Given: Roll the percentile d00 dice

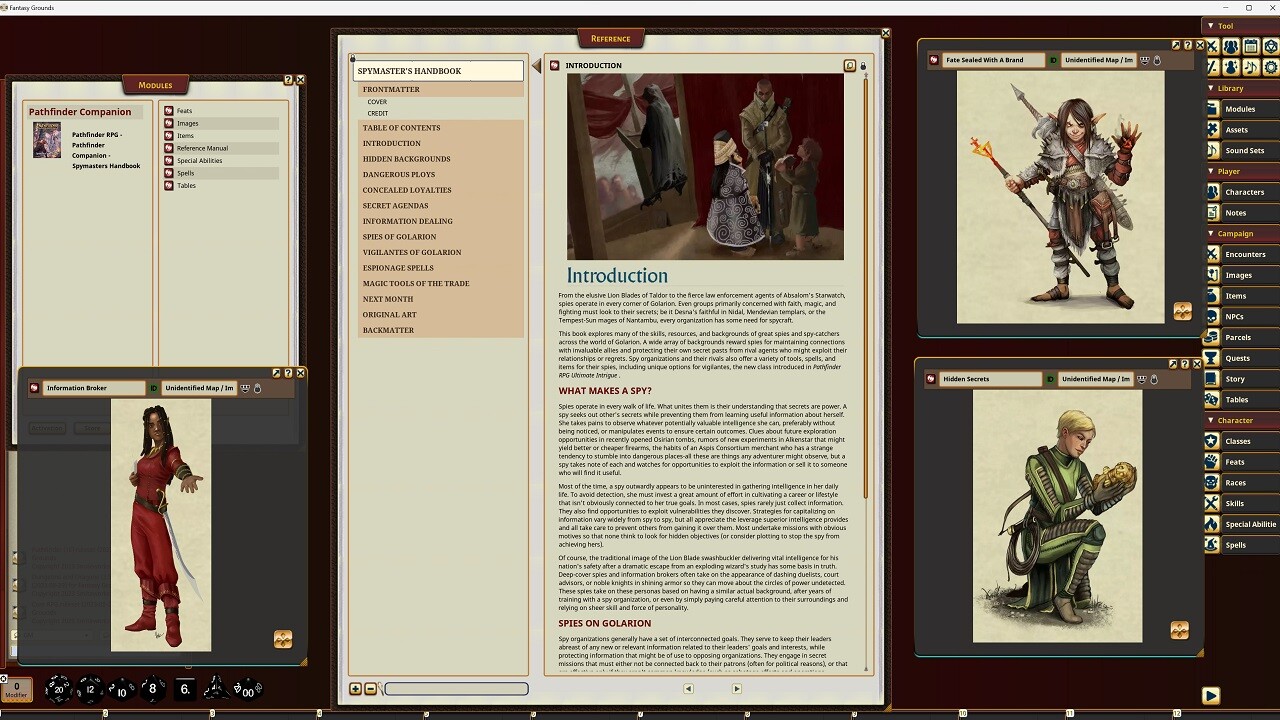Looking at the screenshot, I should [x=248, y=690].
